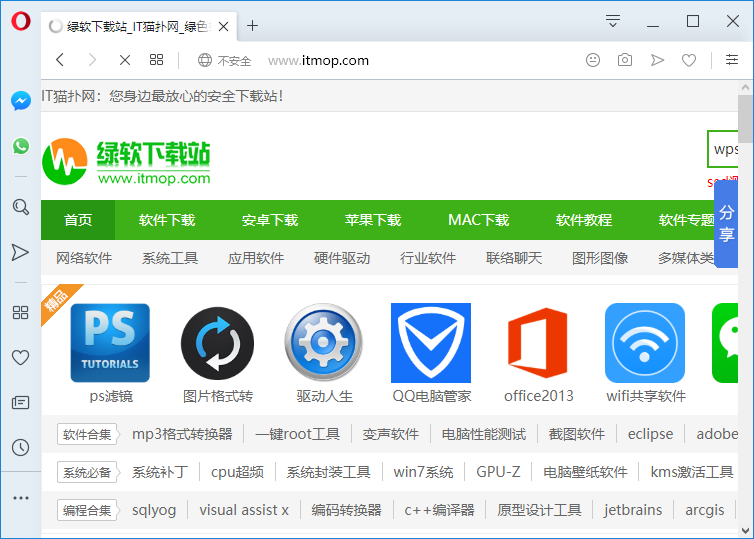Open History clock in the sidebar

(20, 448)
